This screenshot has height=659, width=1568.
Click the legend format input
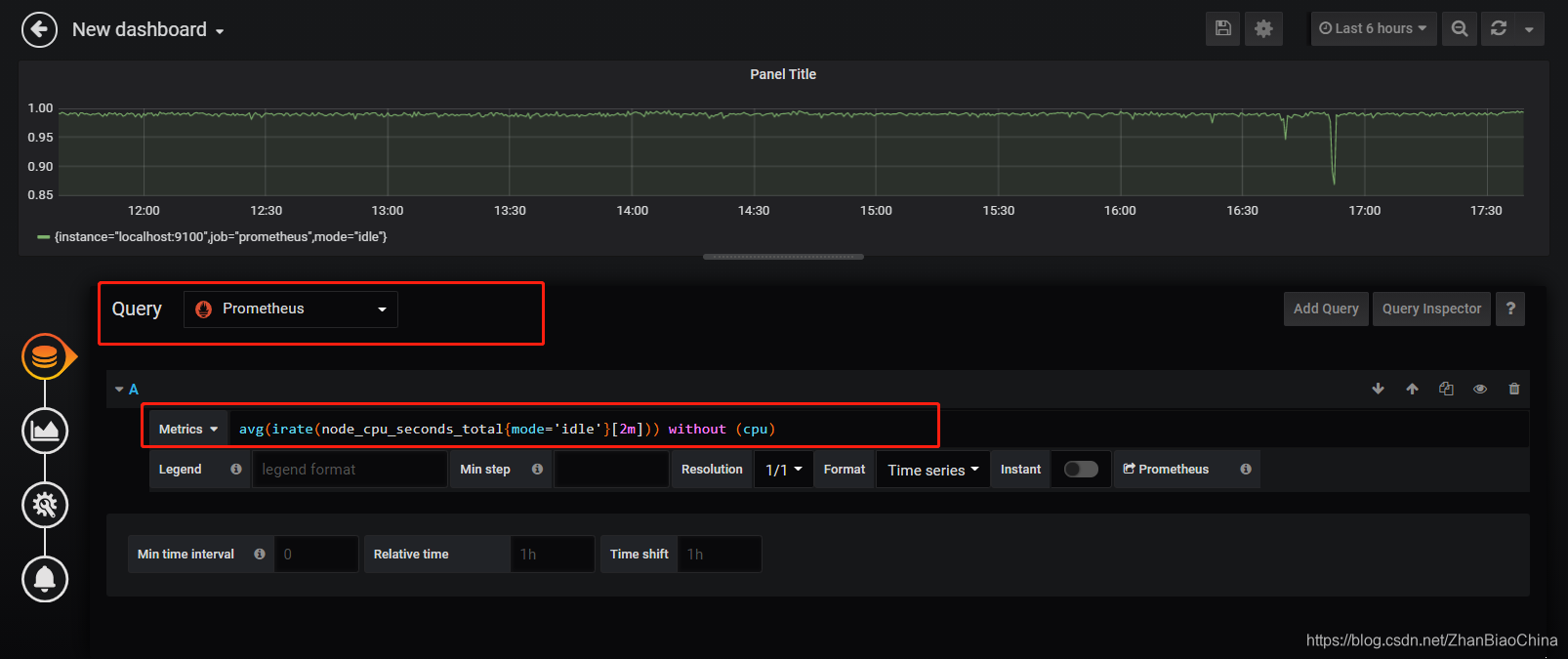350,470
